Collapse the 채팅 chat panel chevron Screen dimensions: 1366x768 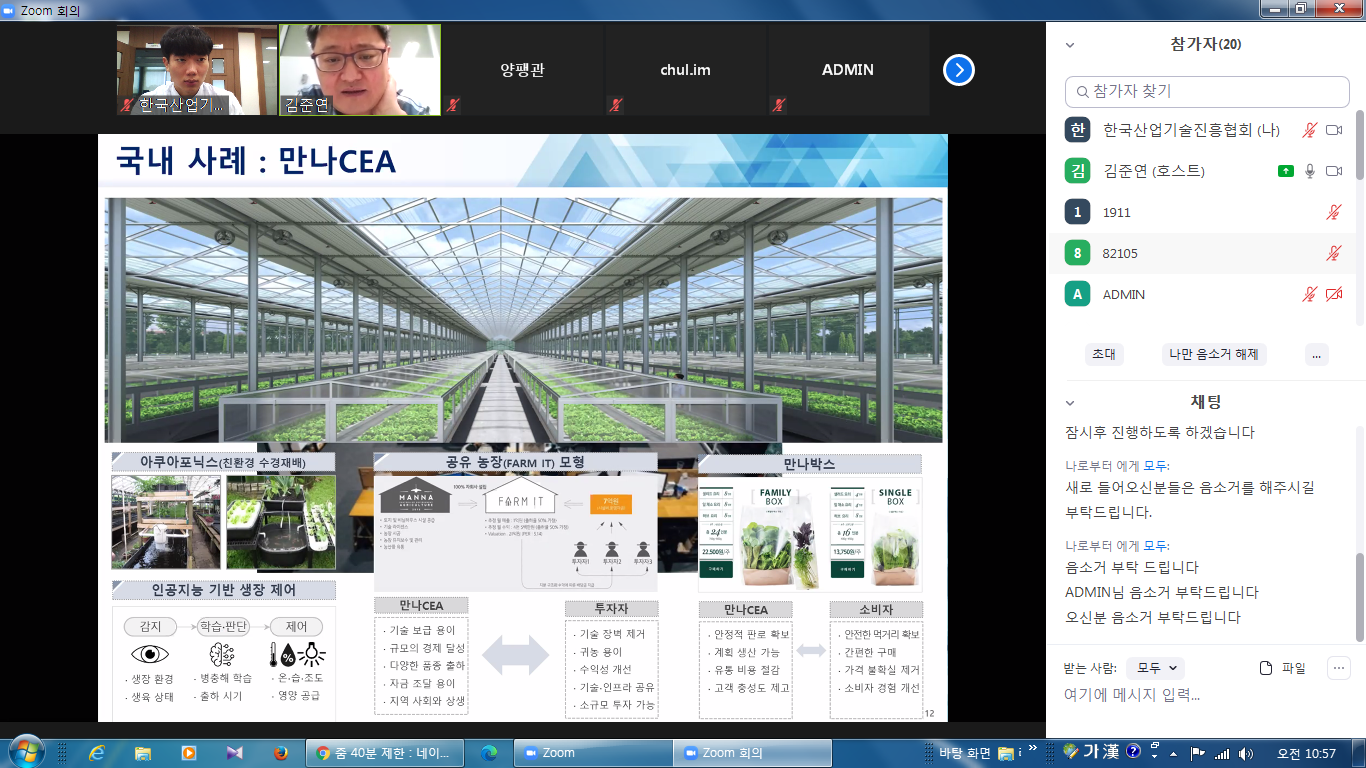pyautogui.click(x=1070, y=402)
